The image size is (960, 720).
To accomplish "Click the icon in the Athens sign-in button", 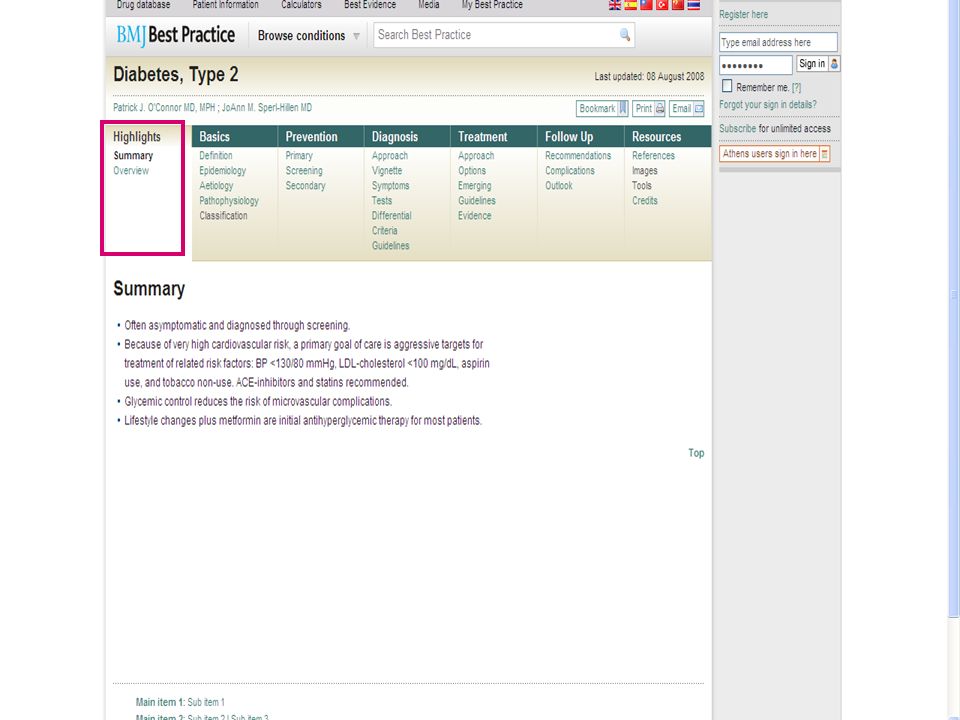I will click(x=825, y=154).
